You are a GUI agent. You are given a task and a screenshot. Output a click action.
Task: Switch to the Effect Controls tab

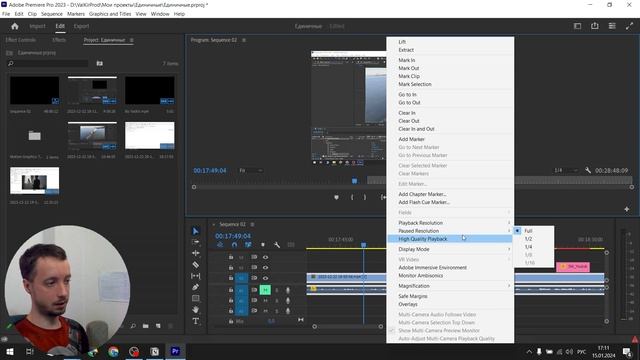[x=21, y=40]
